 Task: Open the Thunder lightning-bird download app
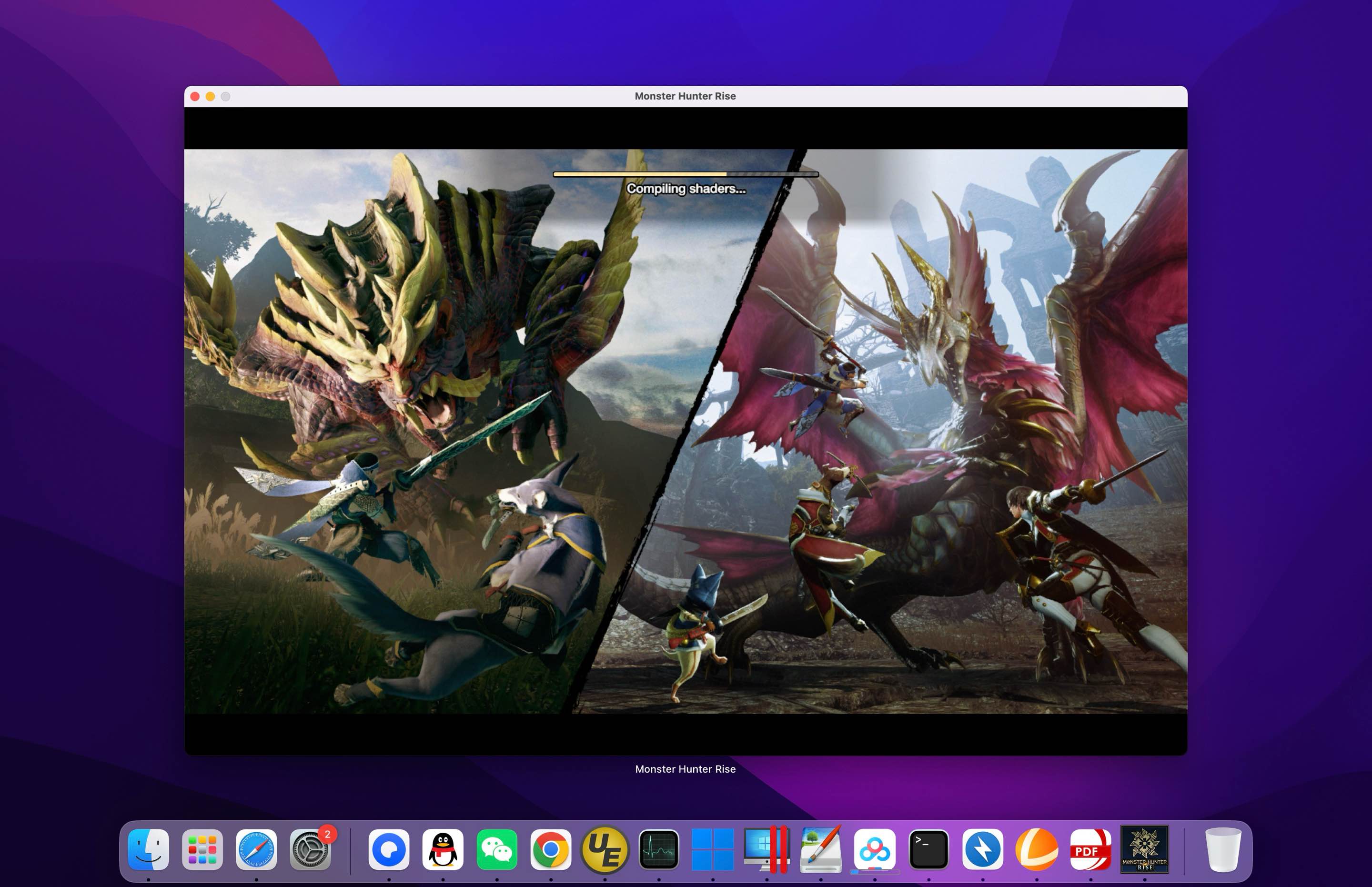point(983,849)
